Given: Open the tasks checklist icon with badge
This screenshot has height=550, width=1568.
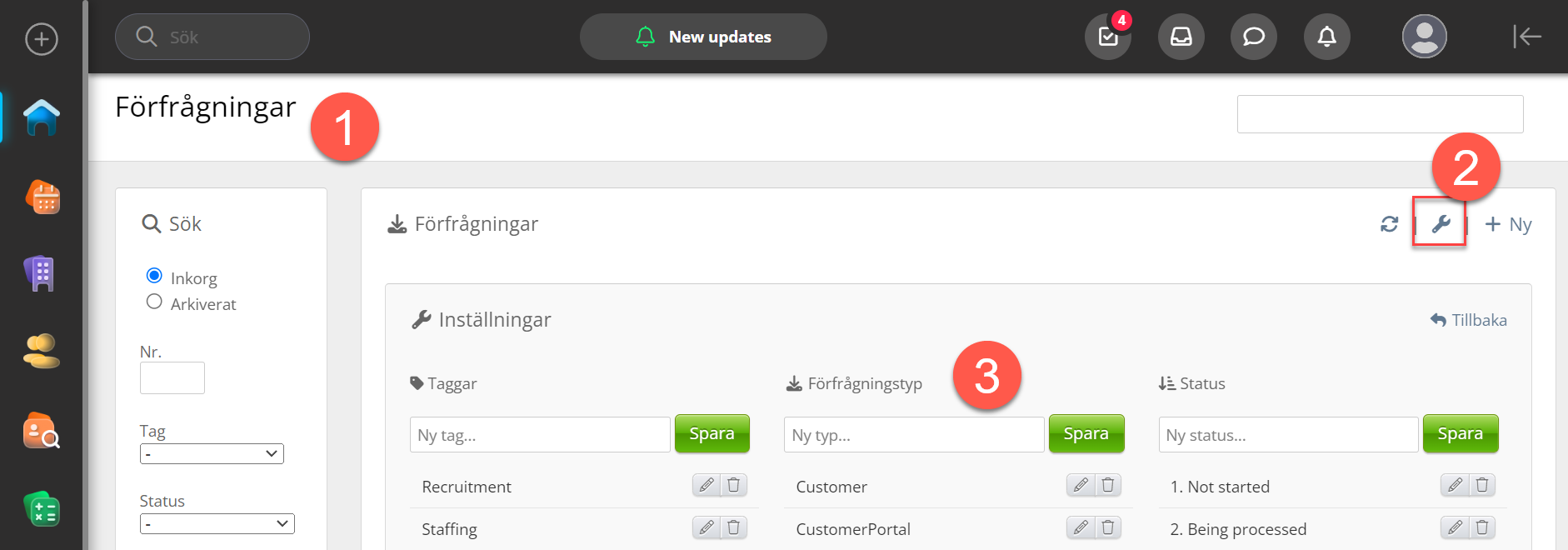Looking at the screenshot, I should pyautogui.click(x=1107, y=37).
